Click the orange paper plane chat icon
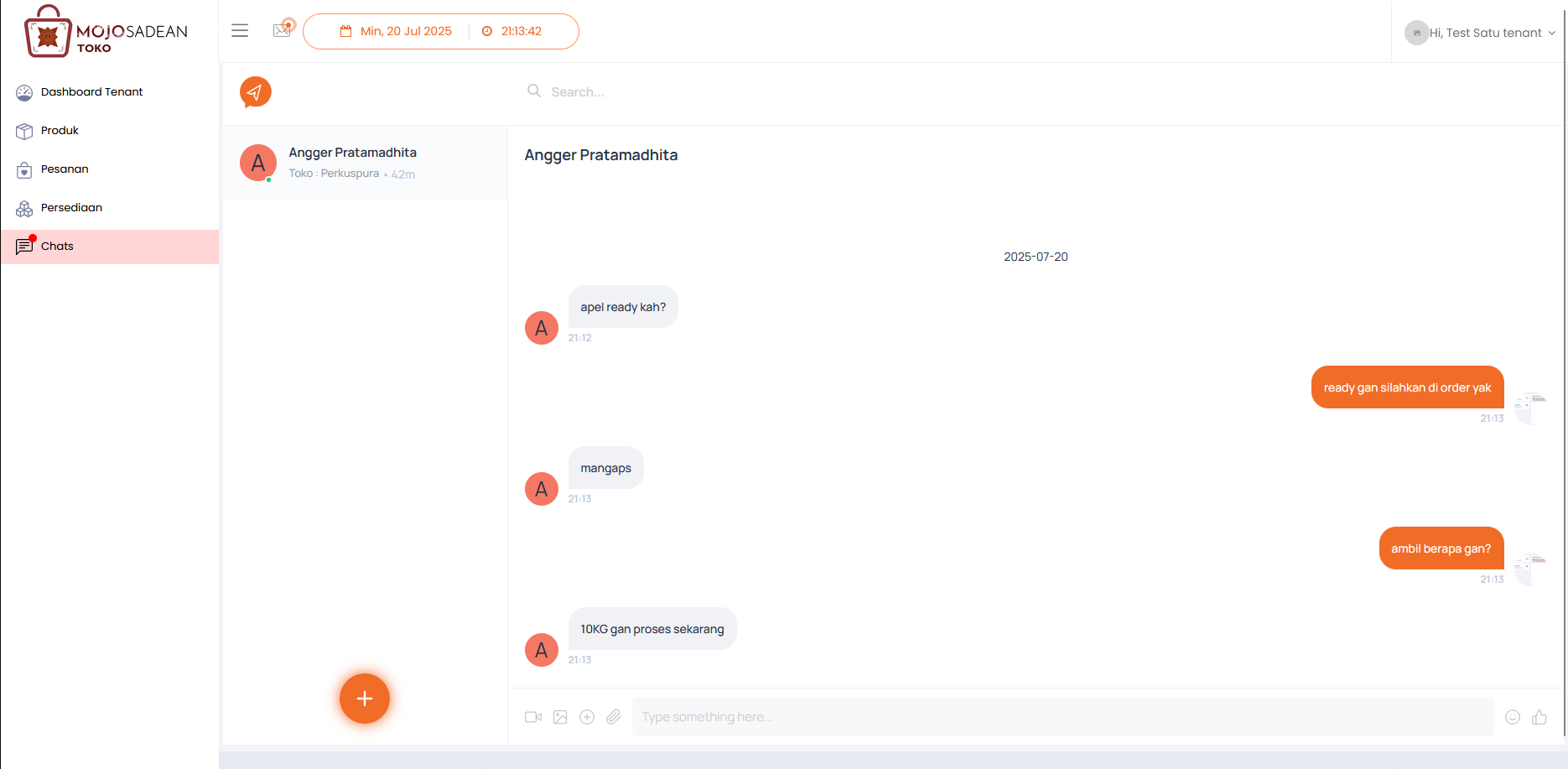Viewport: 1568px width, 769px height. tap(256, 92)
